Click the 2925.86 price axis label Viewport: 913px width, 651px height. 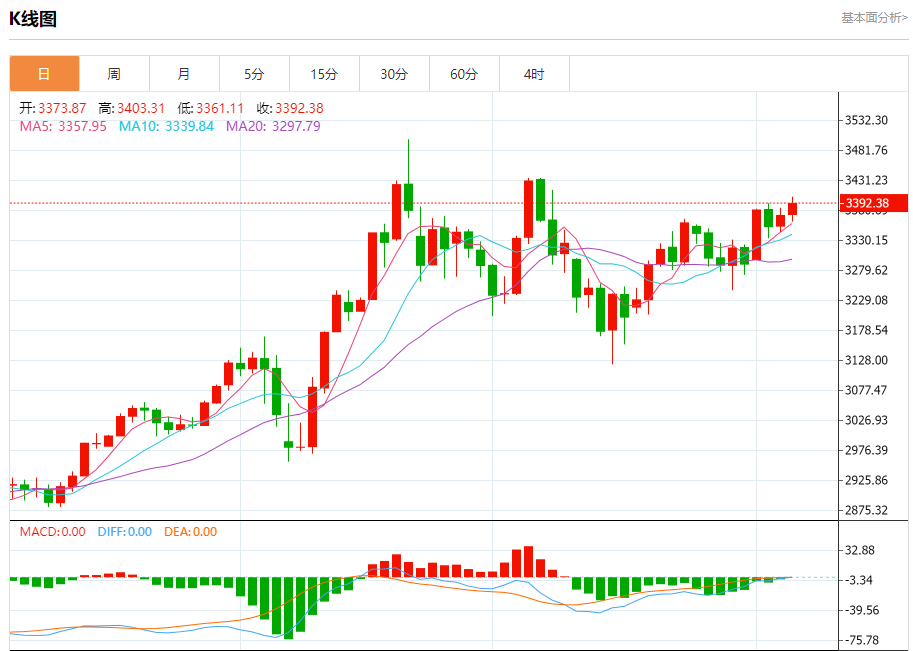coord(866,480)
